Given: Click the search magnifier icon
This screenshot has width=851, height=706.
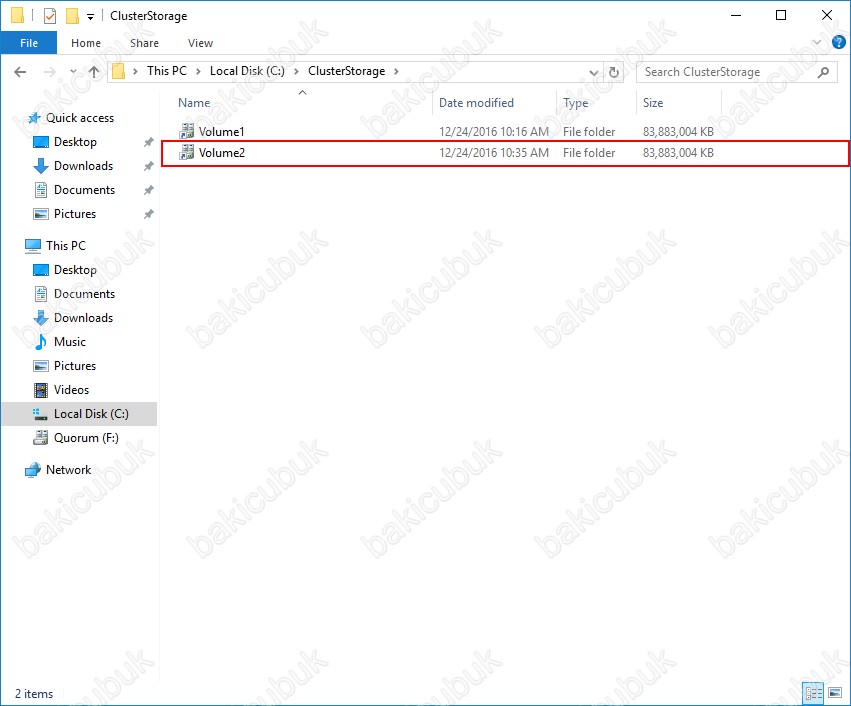Looking at the screenshot, I should click(x=823, y=72).
